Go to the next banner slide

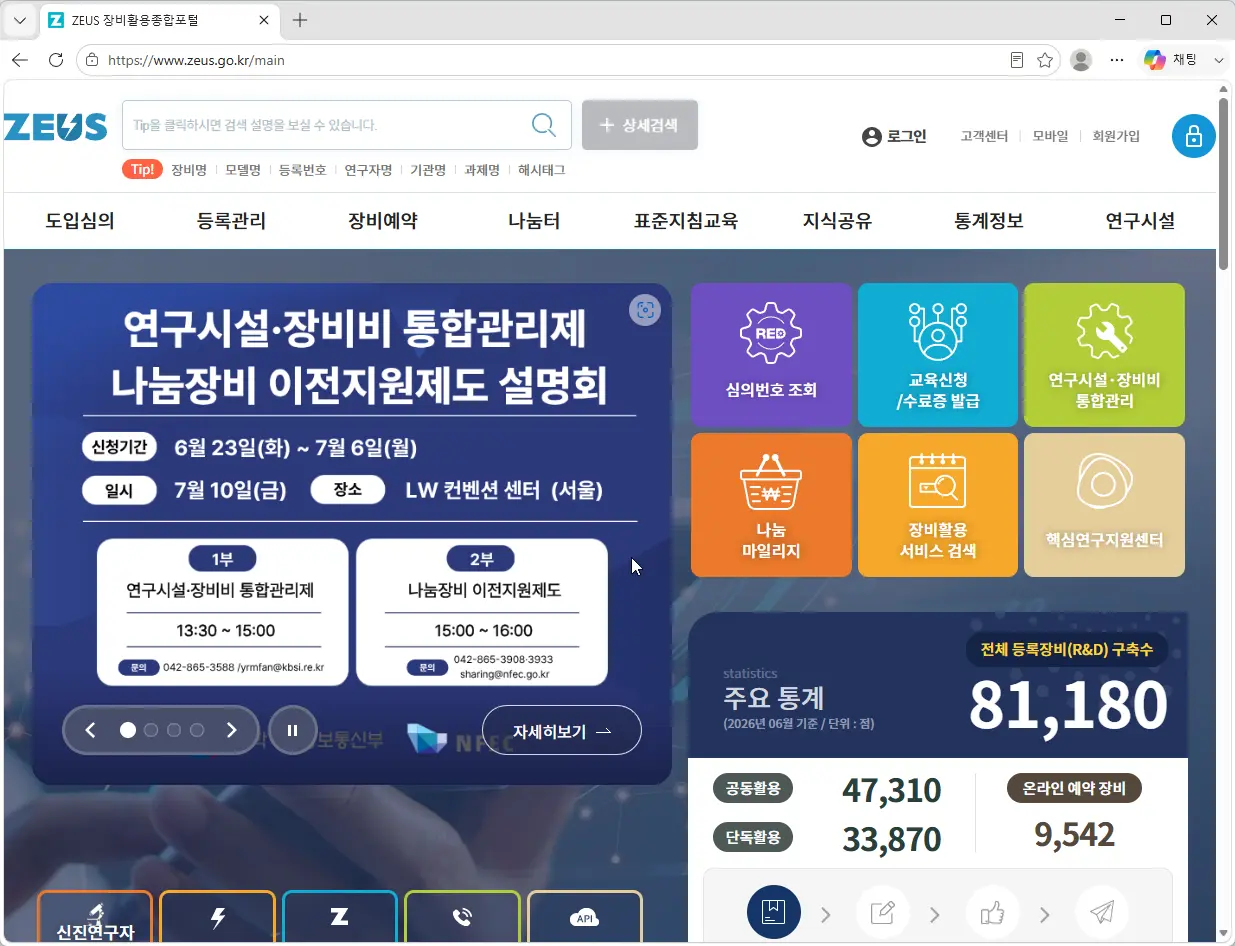pyautogui.click(x=232, y=730)
